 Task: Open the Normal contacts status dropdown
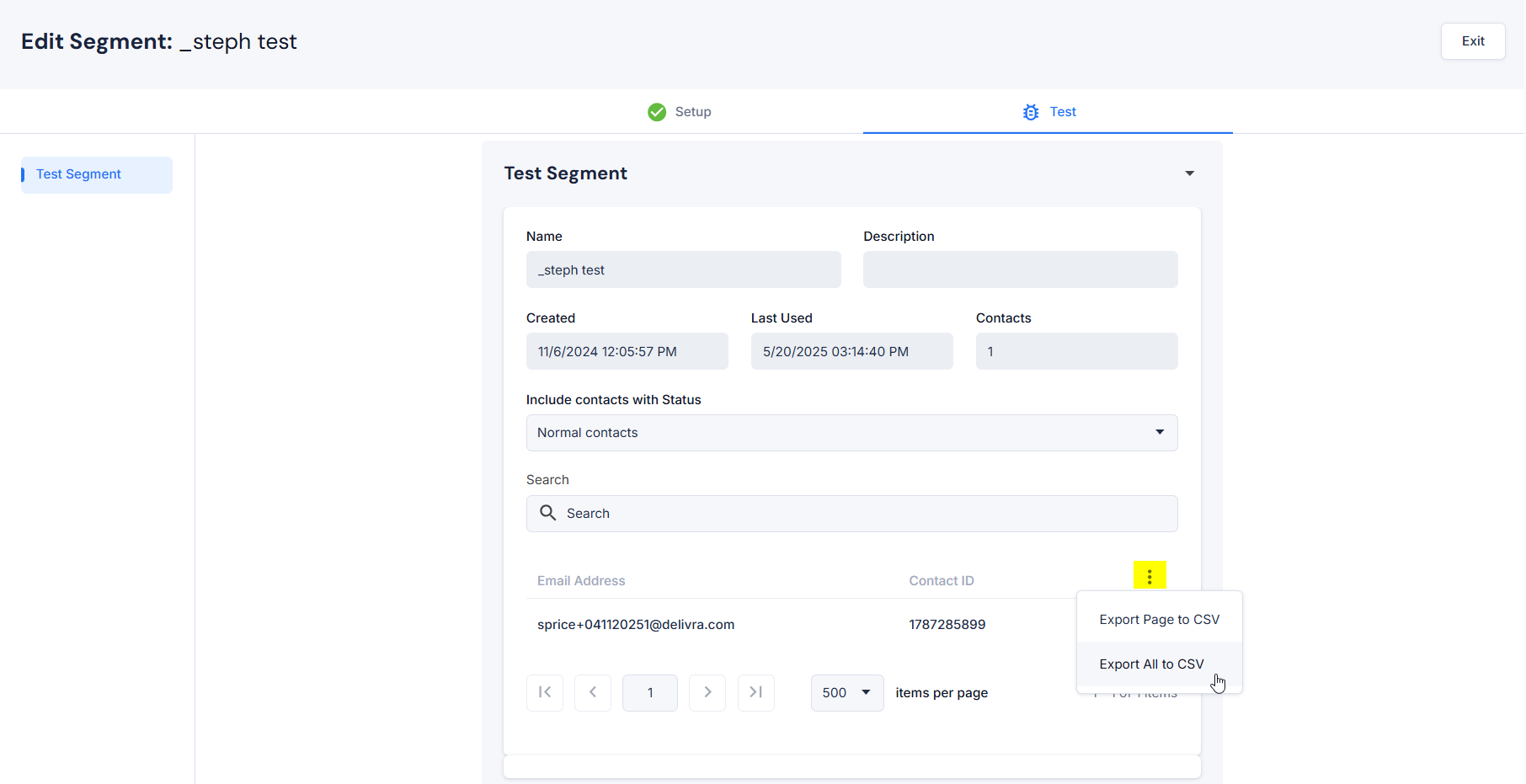click(851, 433)
